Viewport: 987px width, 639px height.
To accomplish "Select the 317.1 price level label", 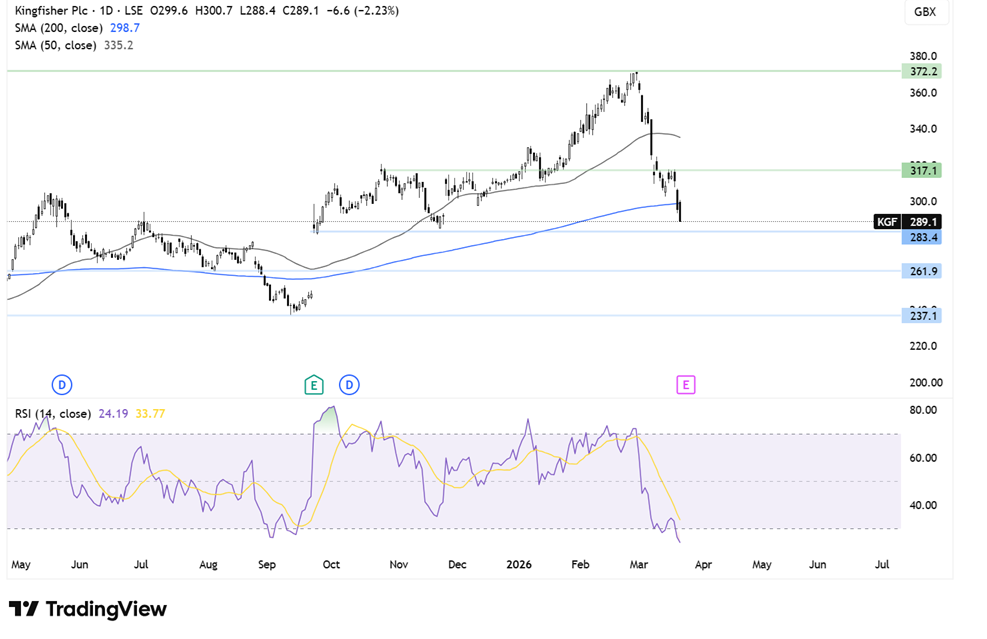I will click(922, 171).
